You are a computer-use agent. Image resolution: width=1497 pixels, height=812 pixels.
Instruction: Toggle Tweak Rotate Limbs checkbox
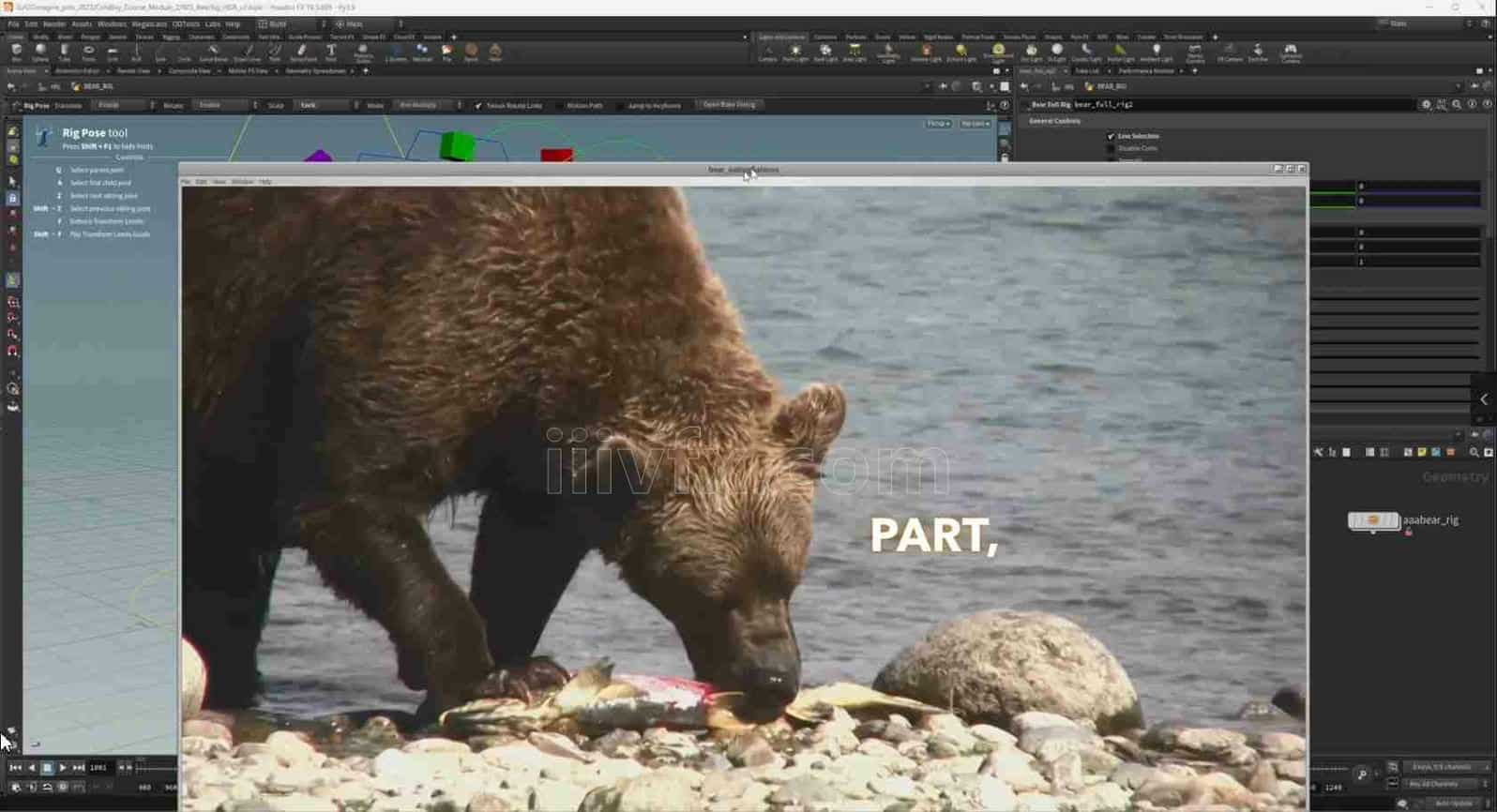pyautogui.click(x=477, y=106)
